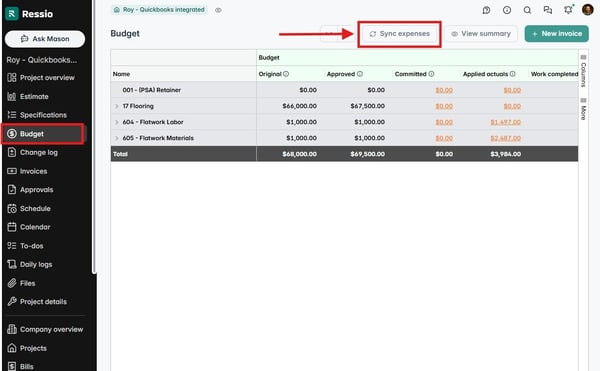The height and width of the screenshot is (371, 600).
Task: Click the Work completed column header
Action: point(554,74)
